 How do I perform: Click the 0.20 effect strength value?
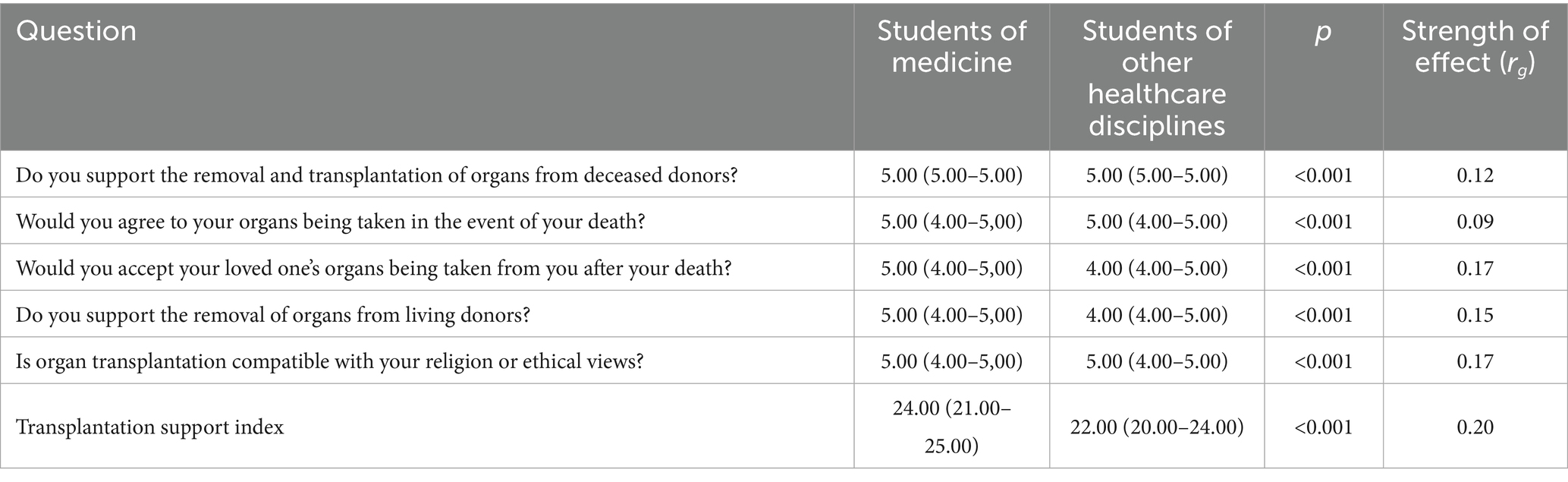point(1475,427)
